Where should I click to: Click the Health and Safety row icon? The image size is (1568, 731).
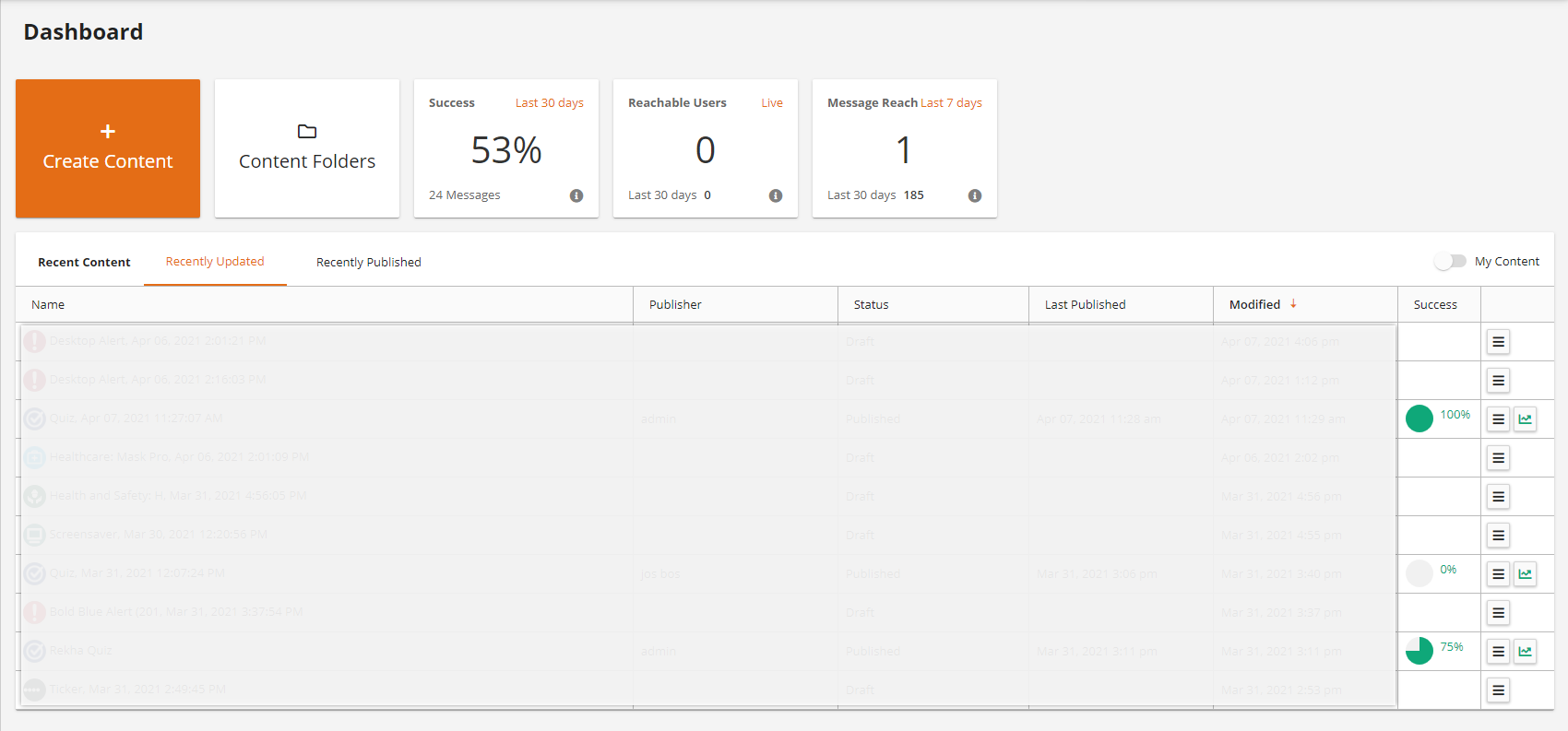pos(34,496)
